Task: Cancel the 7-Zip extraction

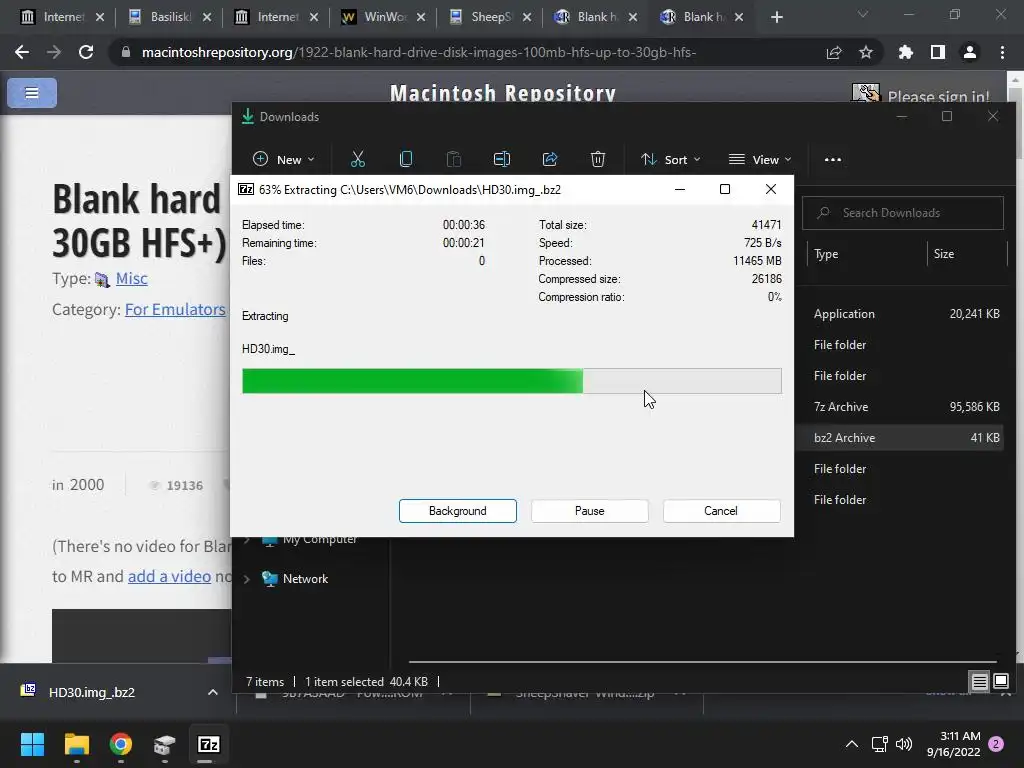Action: [721, 511]
